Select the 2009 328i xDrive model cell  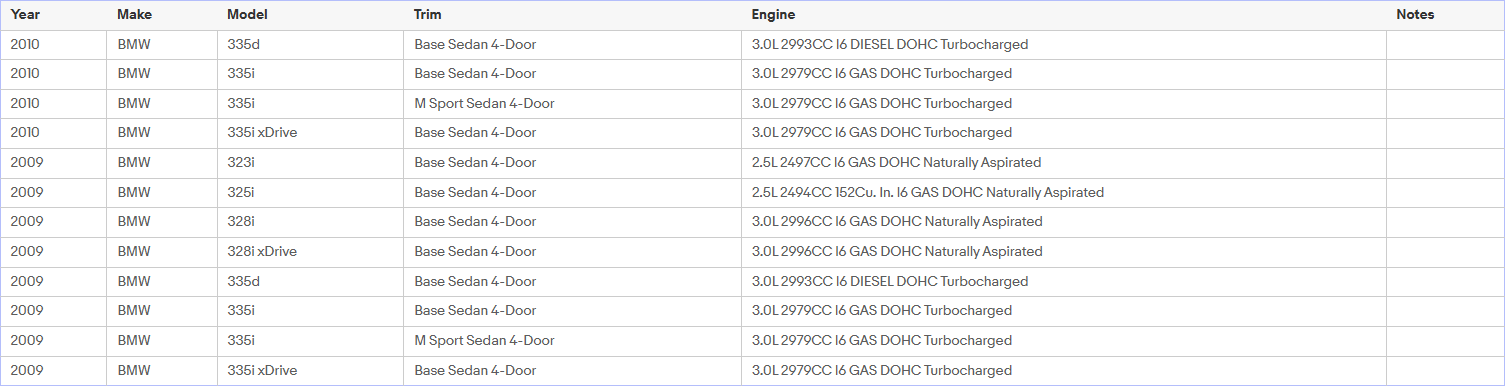[x=310, y=251]
